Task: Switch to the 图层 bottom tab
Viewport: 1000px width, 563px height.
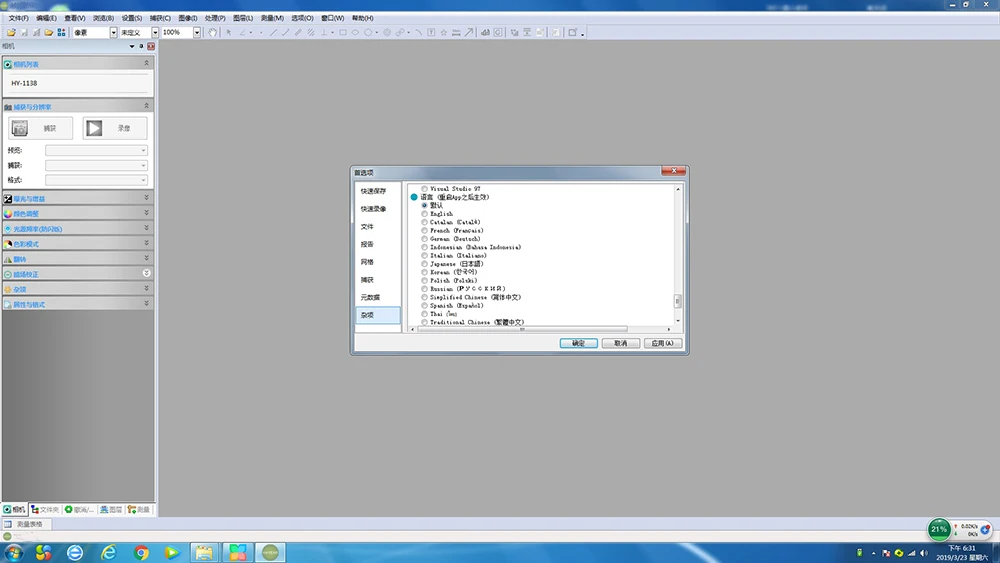Action: pyautogui.click(x=110, y=510)
